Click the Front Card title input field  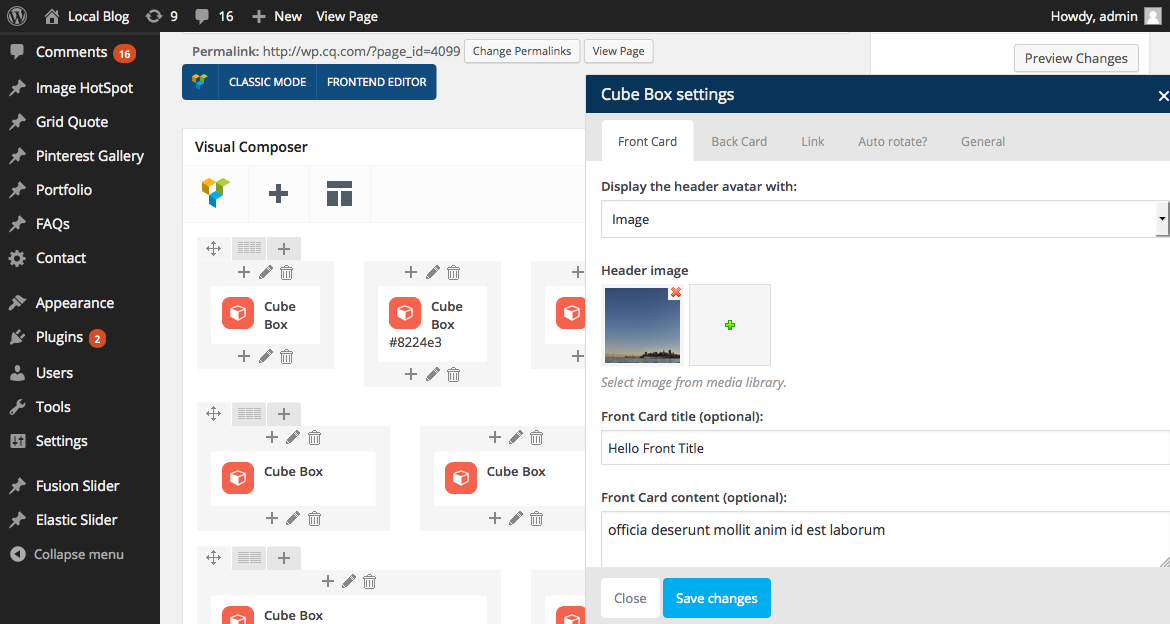884,448
